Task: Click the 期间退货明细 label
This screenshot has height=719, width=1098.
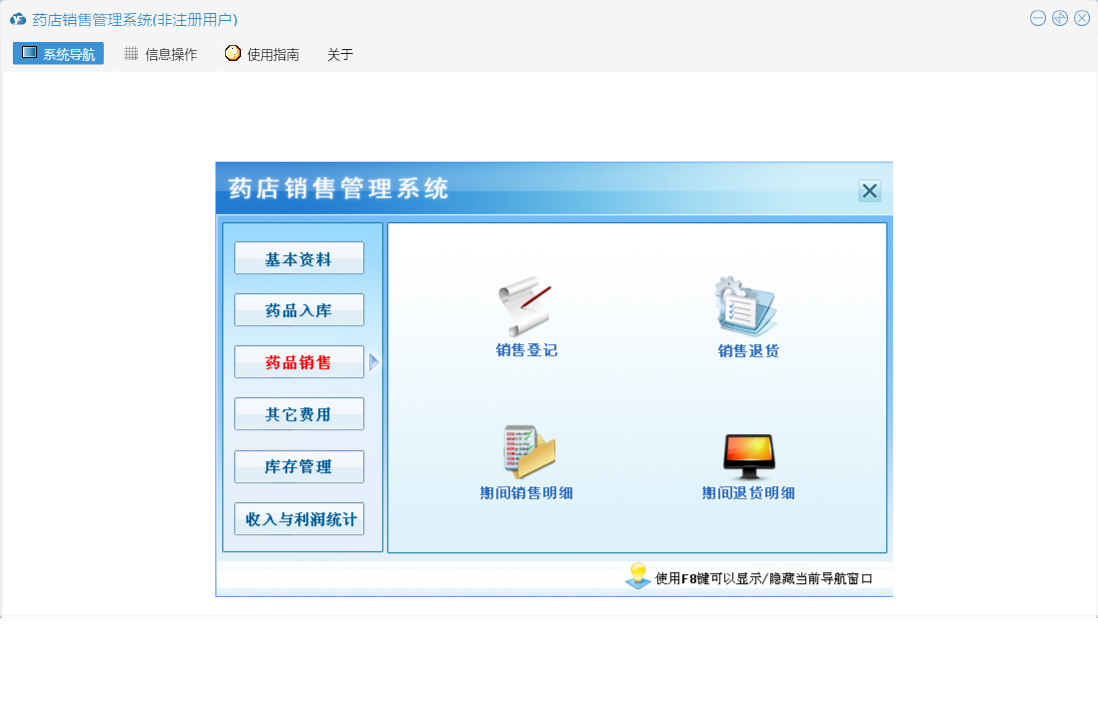Action: [749, 493]
